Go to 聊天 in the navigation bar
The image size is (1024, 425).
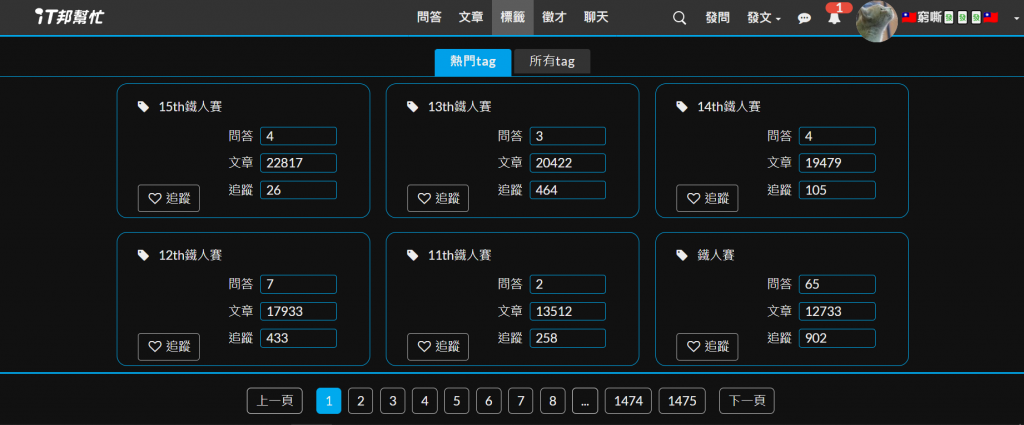pos(596,17)
